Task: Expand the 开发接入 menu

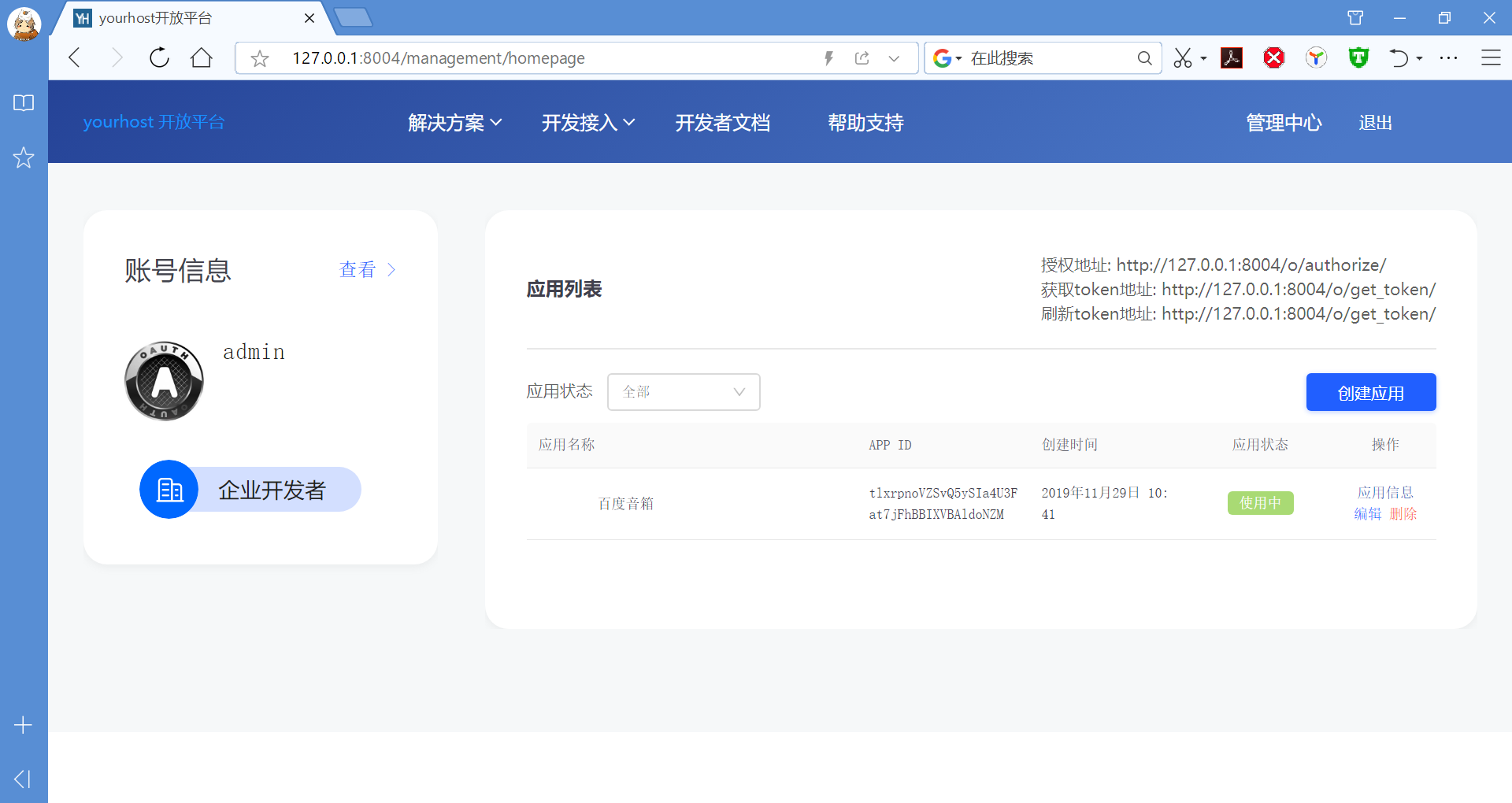Action: [x=588, y=123]
